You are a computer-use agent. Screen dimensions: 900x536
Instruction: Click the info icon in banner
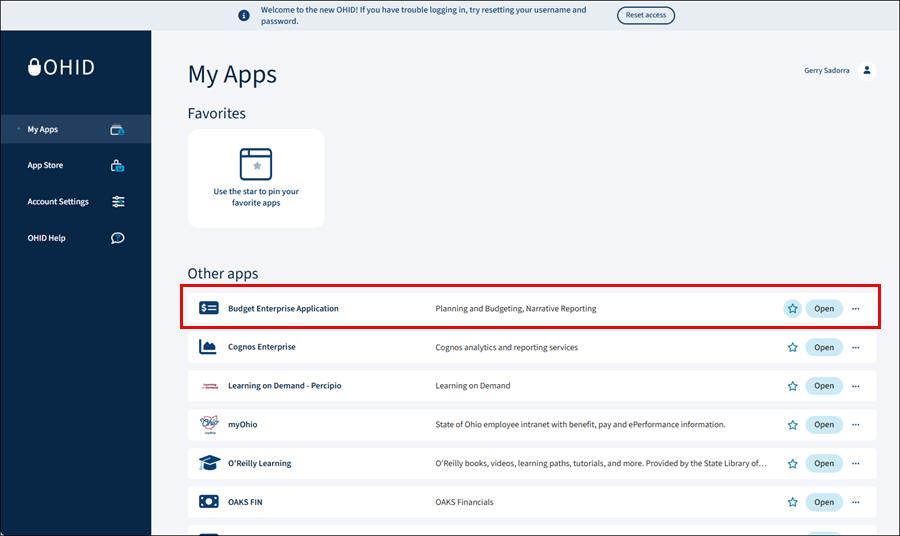tap(243, 15)
